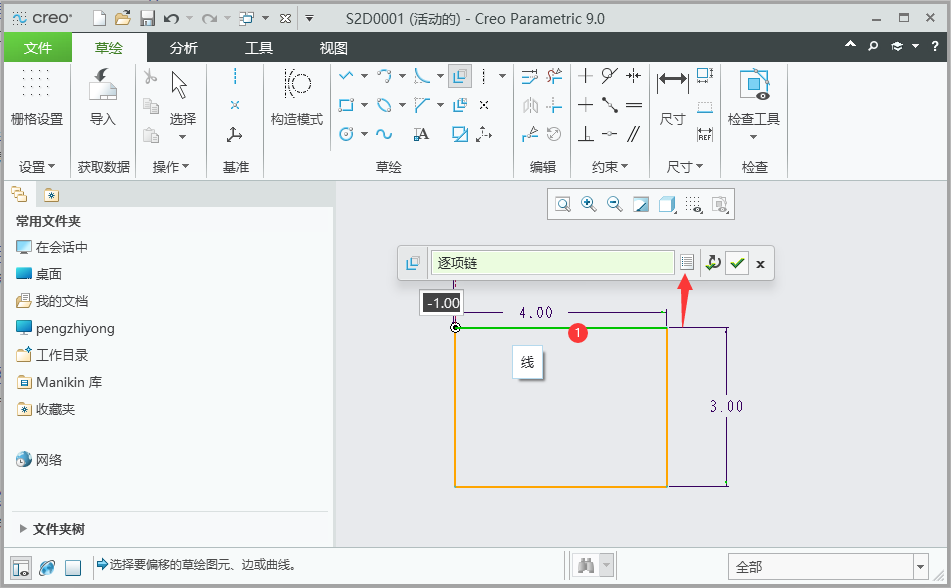This screenshot has width=951, height=588.
Task: Select the Circle sketch tool
Action: (346, 134)
